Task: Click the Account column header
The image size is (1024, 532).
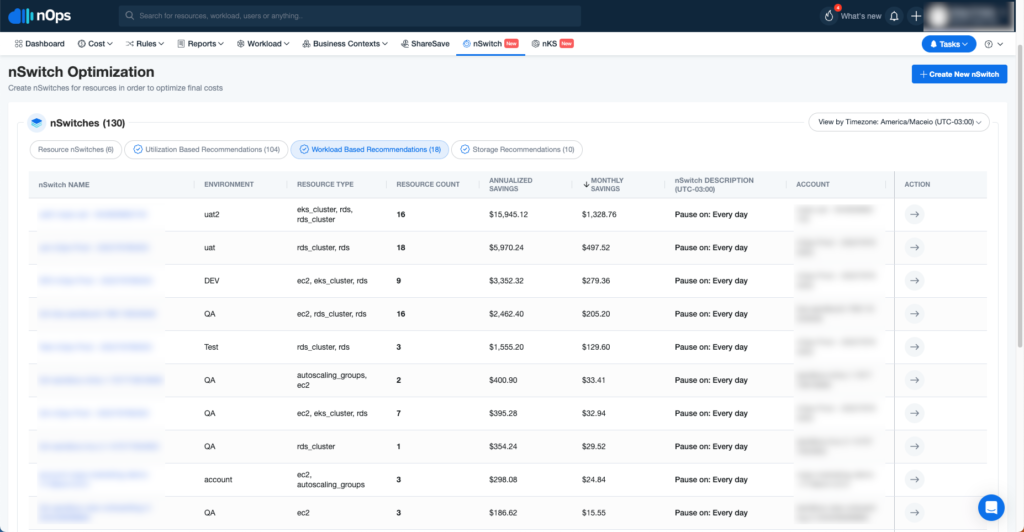Action: tap(812, 185)
